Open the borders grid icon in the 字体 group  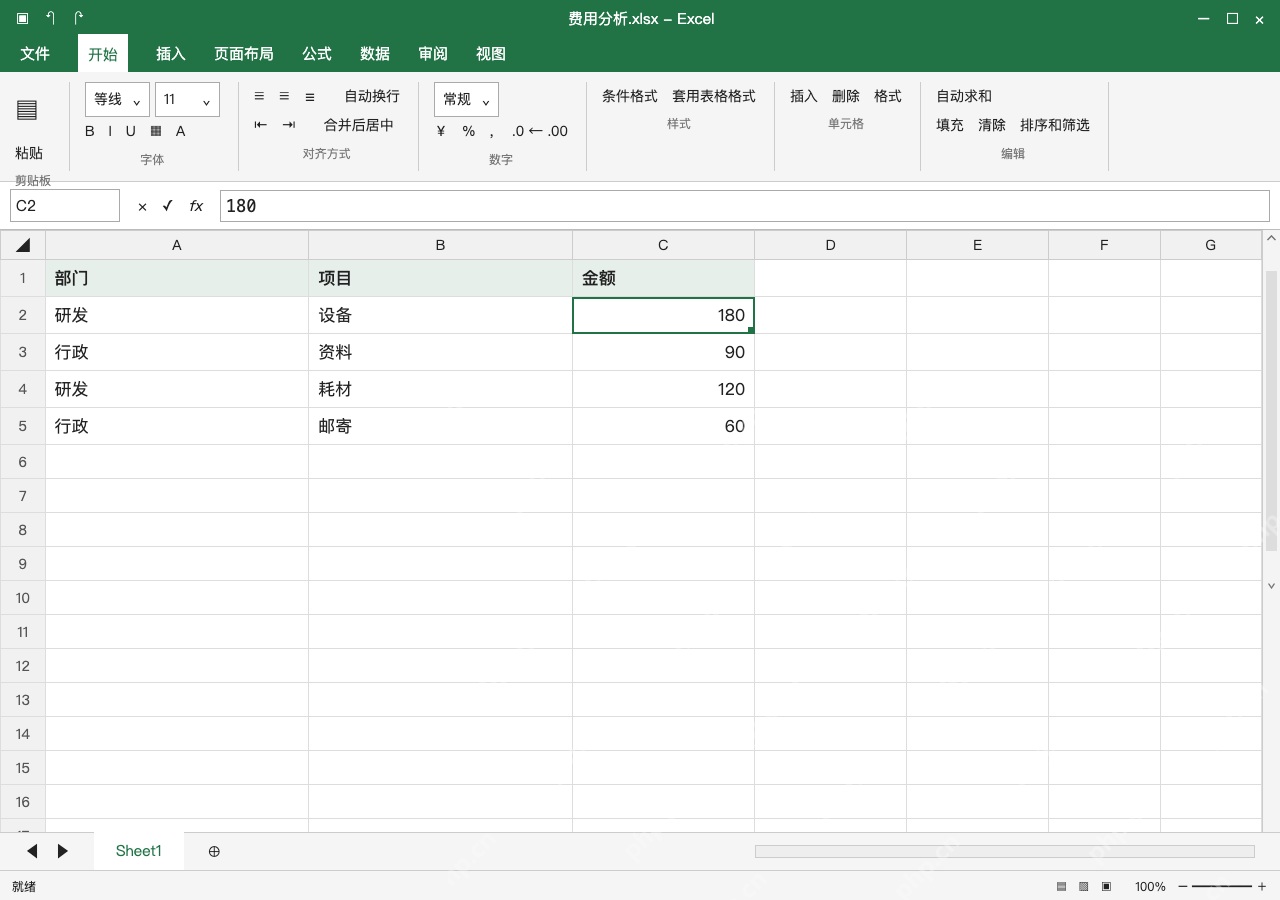[x=156, y=131]
